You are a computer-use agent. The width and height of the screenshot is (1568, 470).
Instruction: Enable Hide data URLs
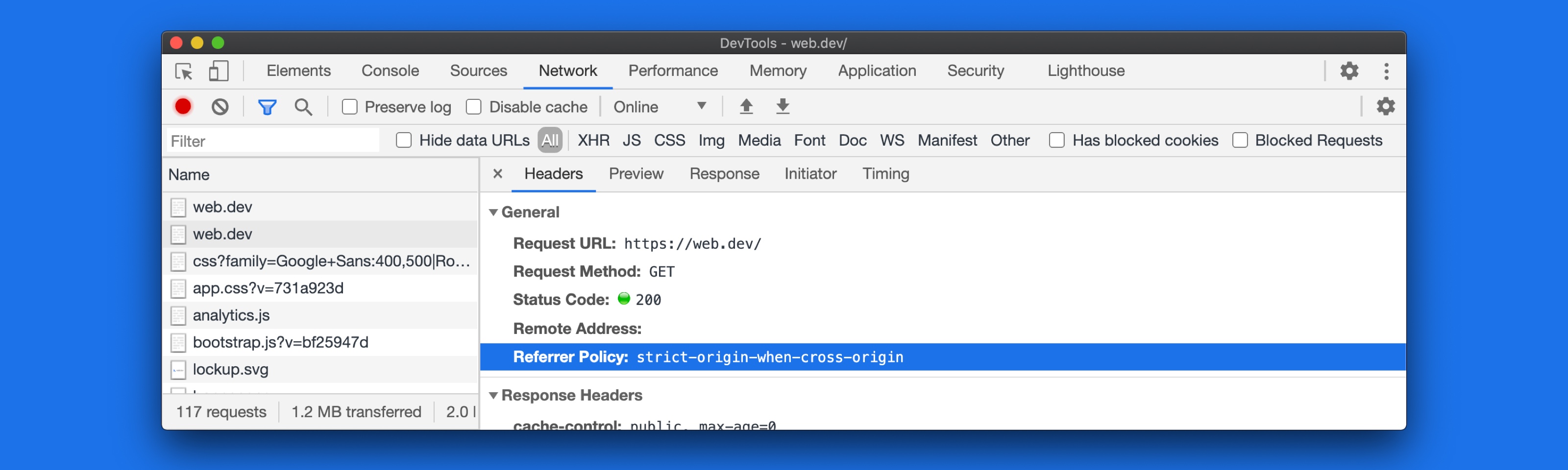(404, 140)
